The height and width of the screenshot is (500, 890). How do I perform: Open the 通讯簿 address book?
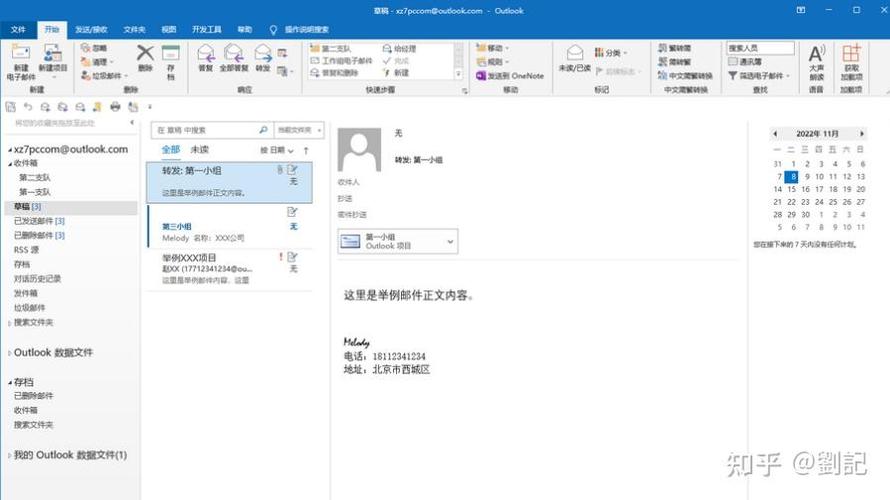(x=745, y=61)
